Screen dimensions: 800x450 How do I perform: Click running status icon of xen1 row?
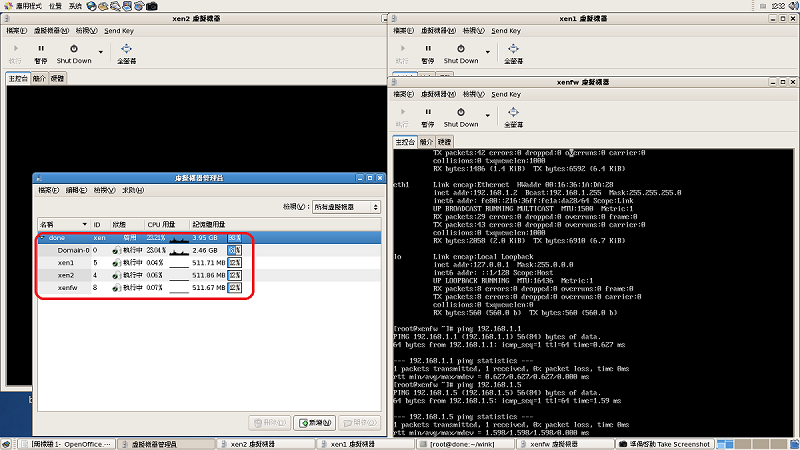[116, 263]
